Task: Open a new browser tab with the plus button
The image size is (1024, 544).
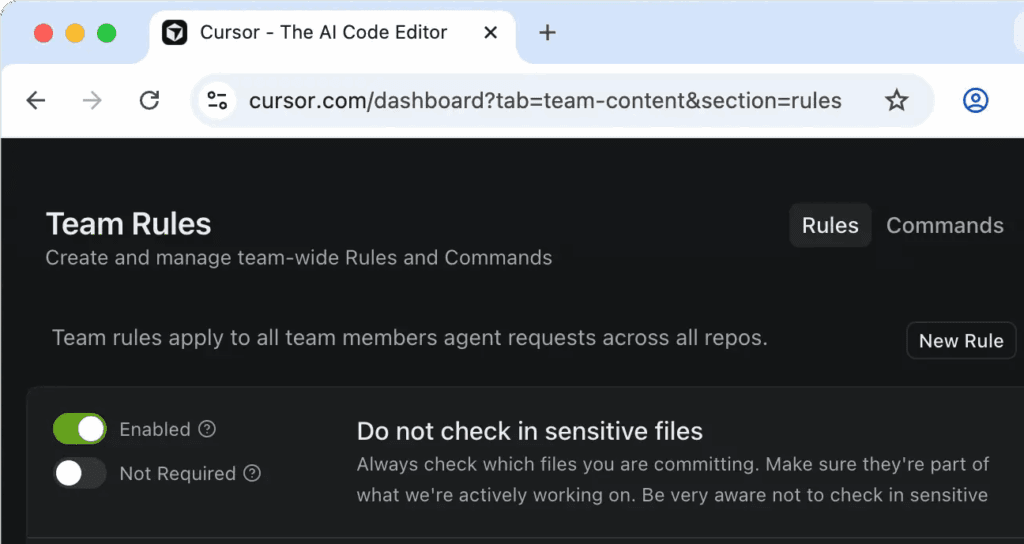Action: click(x=547, y=33)
